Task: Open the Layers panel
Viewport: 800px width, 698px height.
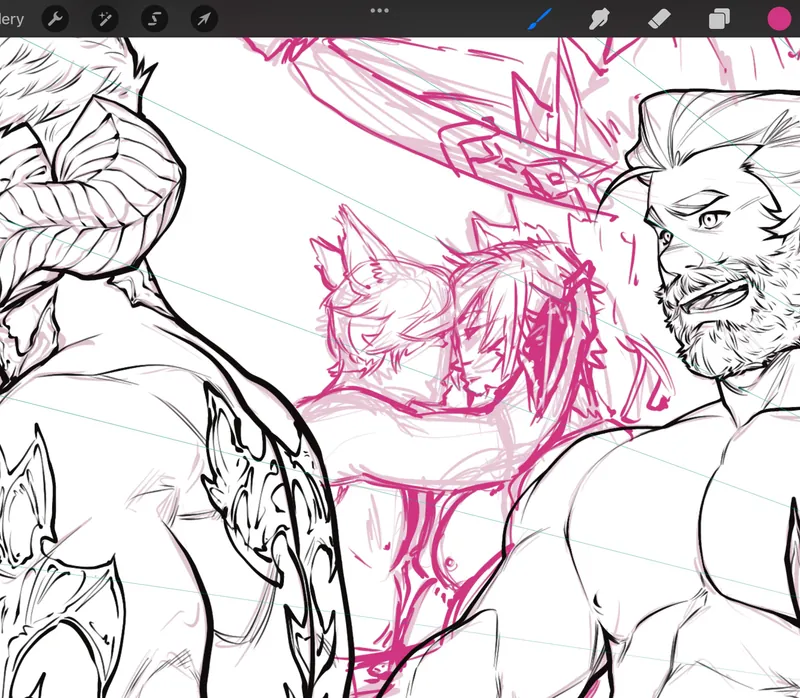Action: 719,19
